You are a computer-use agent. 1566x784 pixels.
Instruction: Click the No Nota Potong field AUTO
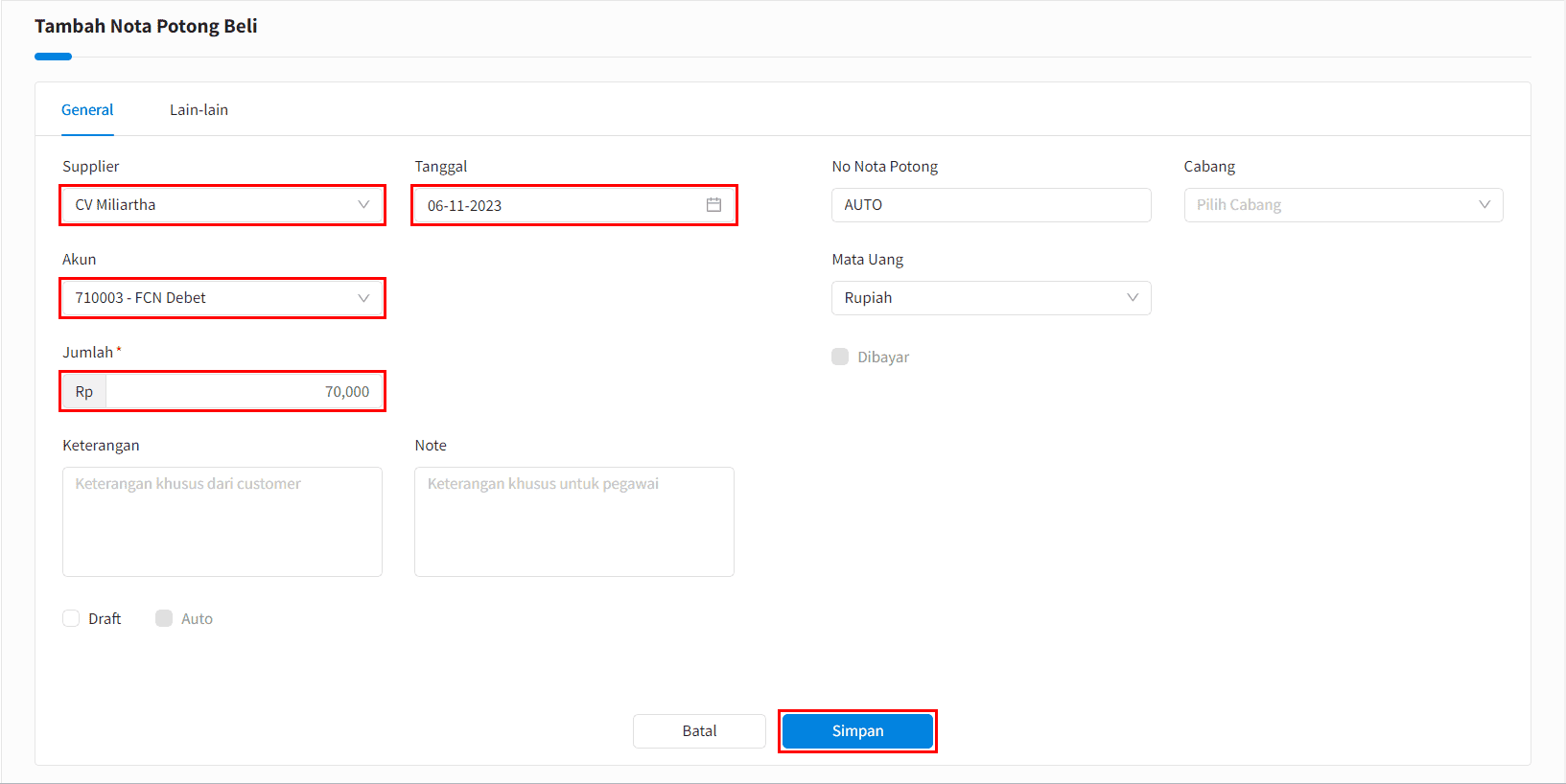click(991, 205)
